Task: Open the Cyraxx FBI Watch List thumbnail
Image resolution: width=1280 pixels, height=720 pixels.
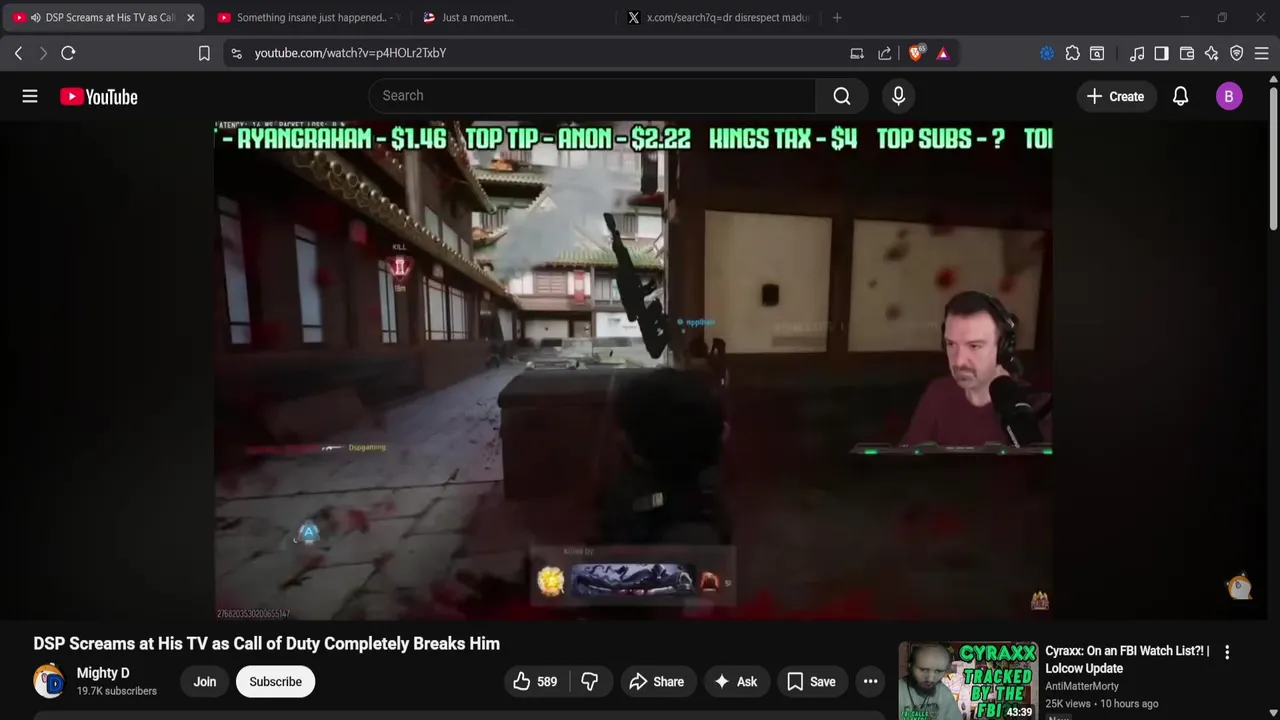Action: [967, 681]
